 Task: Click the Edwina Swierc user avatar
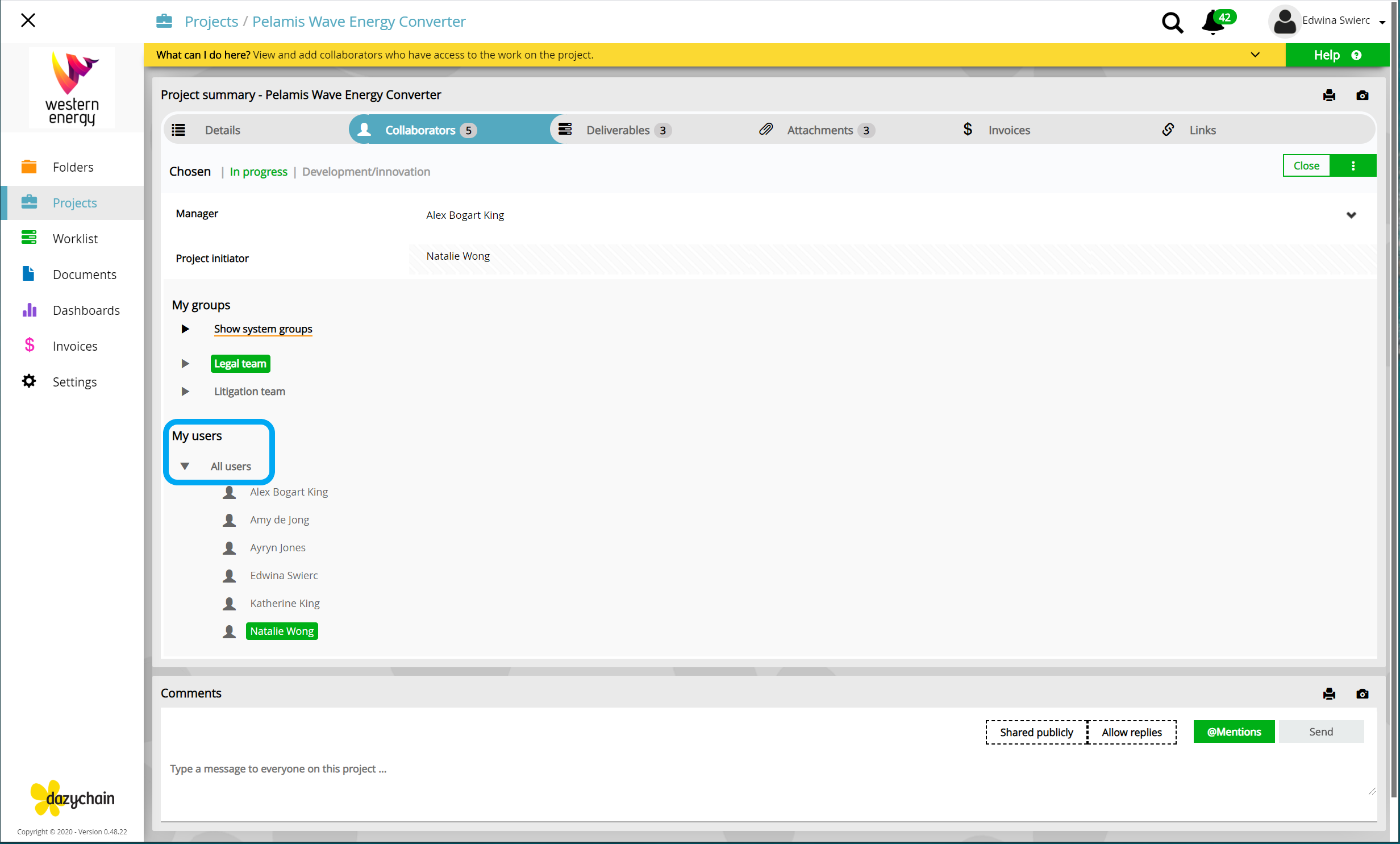click(x=1284, y=22)
